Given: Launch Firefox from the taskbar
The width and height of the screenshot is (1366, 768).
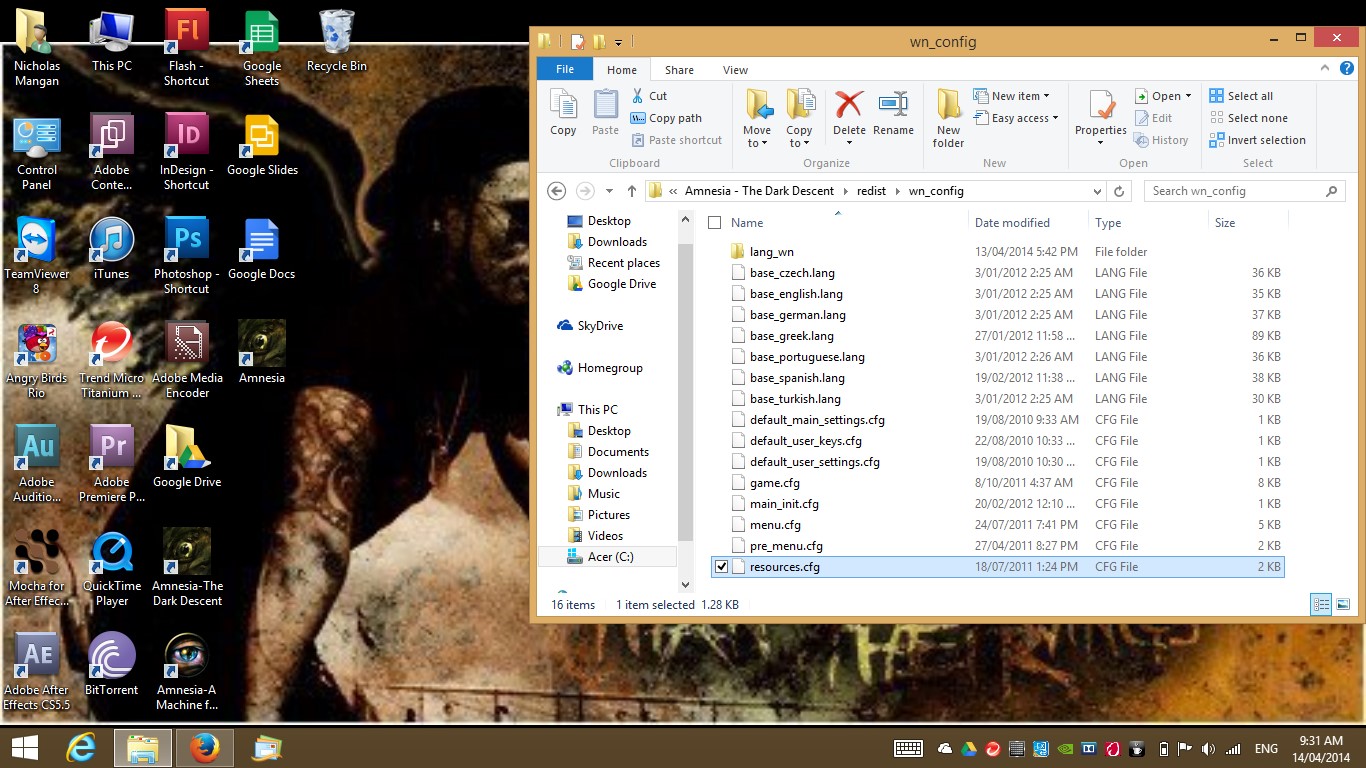Looking at the screenshot, I should [x=205, y=748].
